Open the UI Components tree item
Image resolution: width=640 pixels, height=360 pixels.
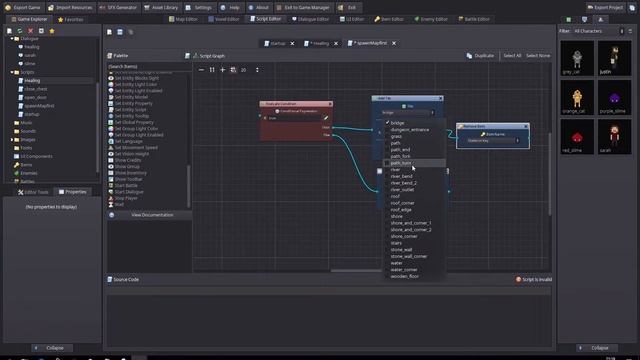coord(36,156)
